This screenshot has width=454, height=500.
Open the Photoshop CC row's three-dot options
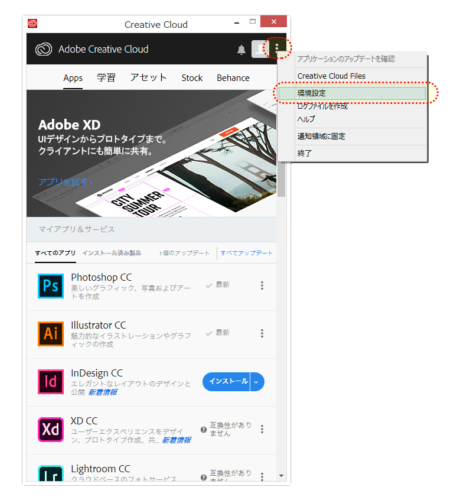pos(262,285)
